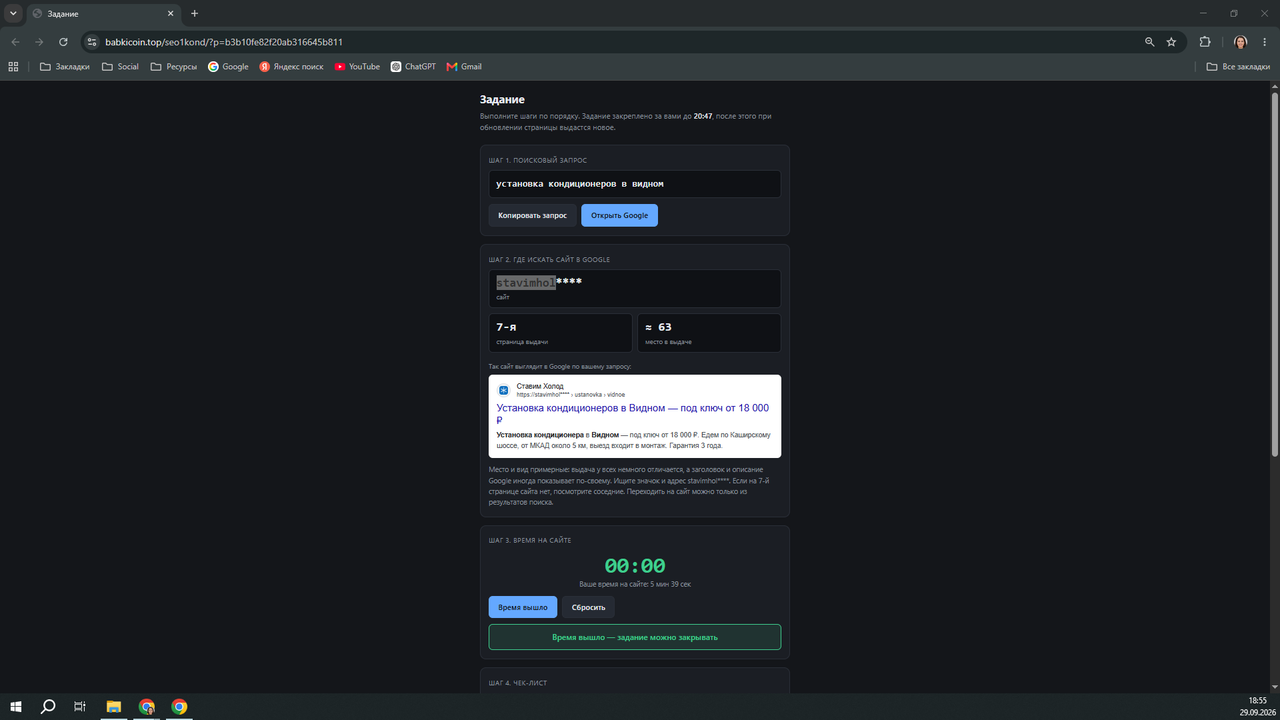
Task: Bookmark this page with the star
Action: (1171, 42)
